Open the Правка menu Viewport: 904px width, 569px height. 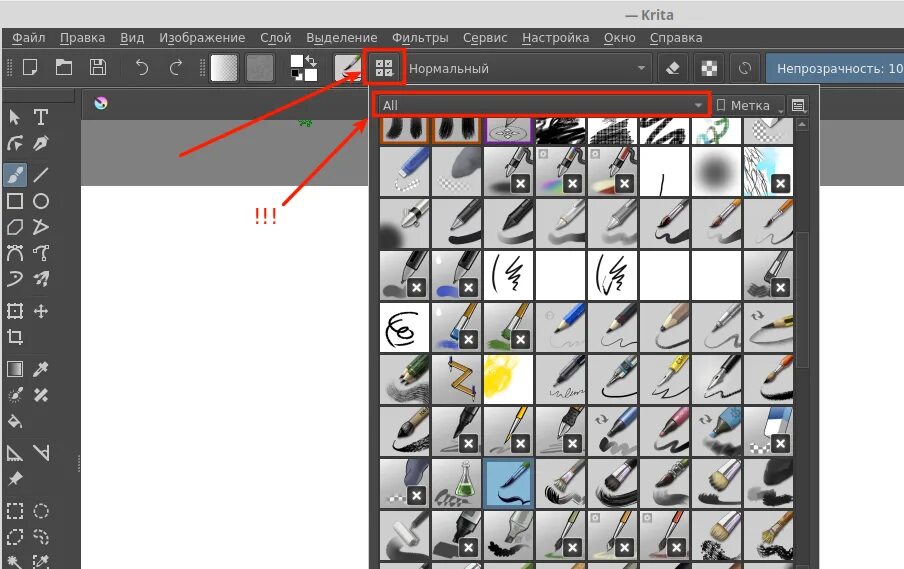[x=82, y=38]
